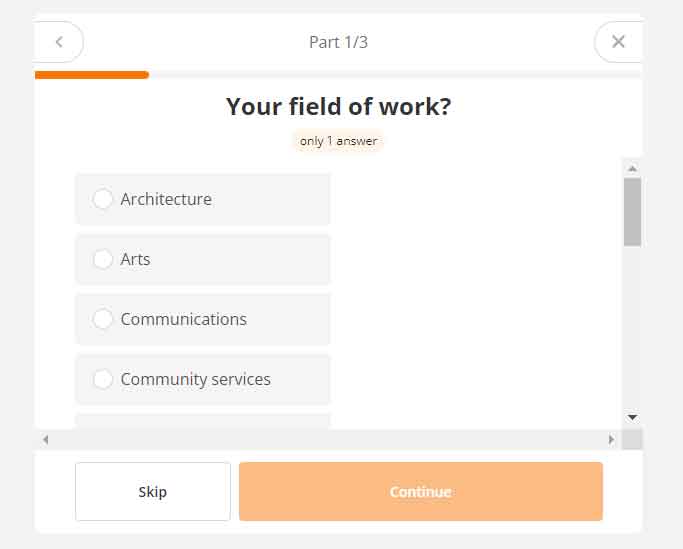Select Community services option
Viewport: 683px width, 549px height.
103,379
